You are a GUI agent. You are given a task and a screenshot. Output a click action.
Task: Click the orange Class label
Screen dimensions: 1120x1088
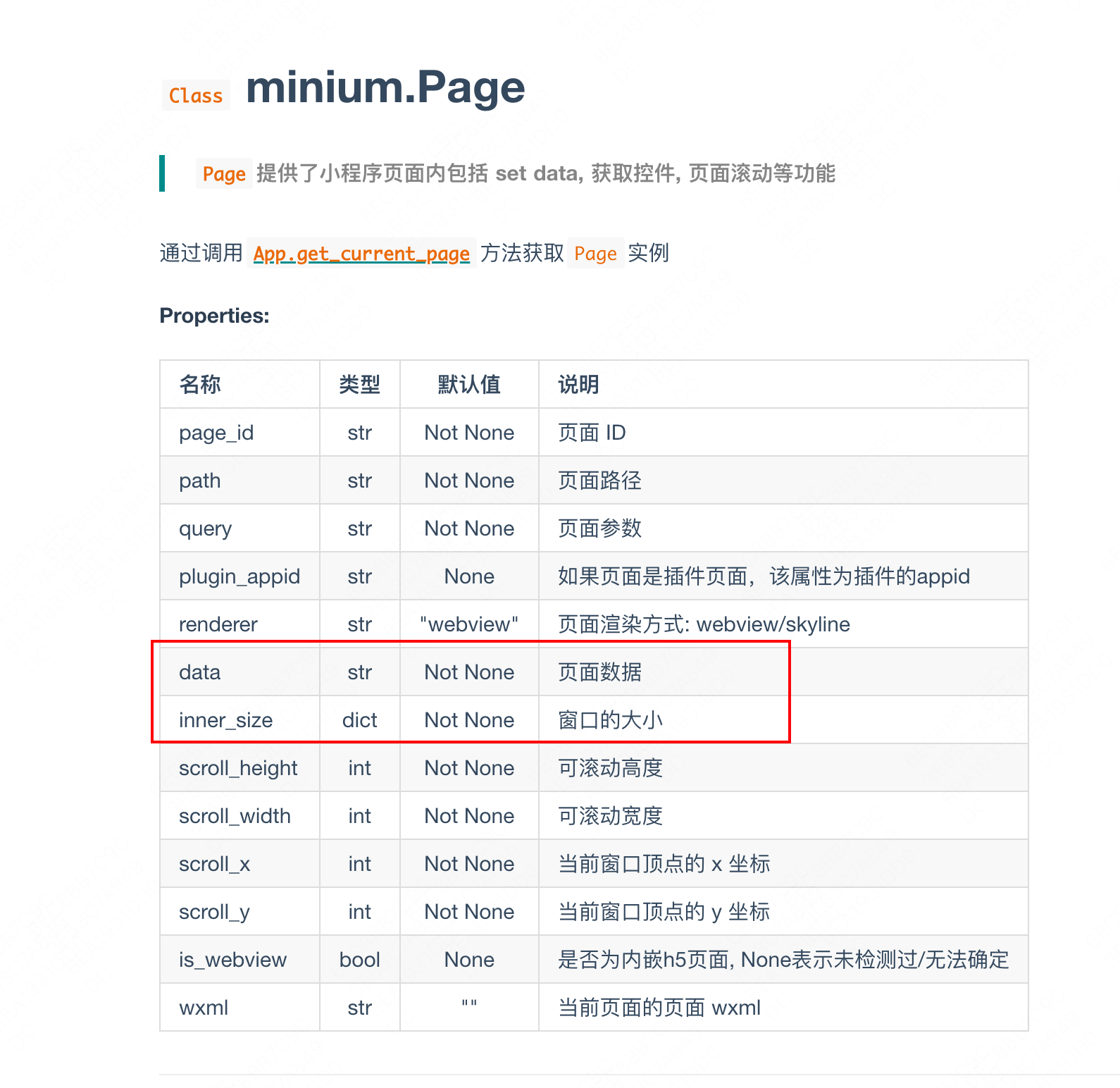[x=196, y=96]
